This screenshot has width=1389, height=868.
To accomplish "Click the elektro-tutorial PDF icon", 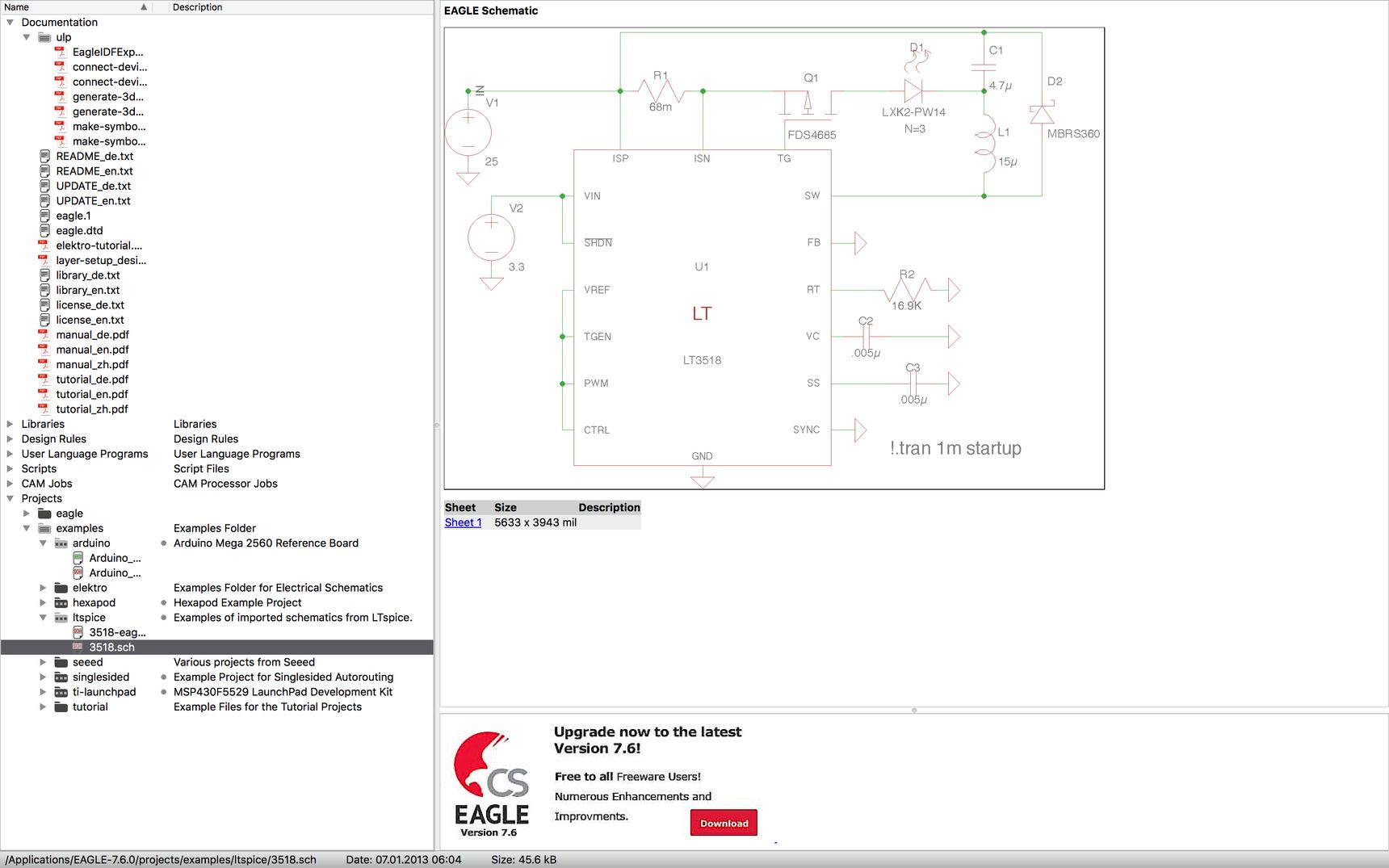I will [44, 245].
